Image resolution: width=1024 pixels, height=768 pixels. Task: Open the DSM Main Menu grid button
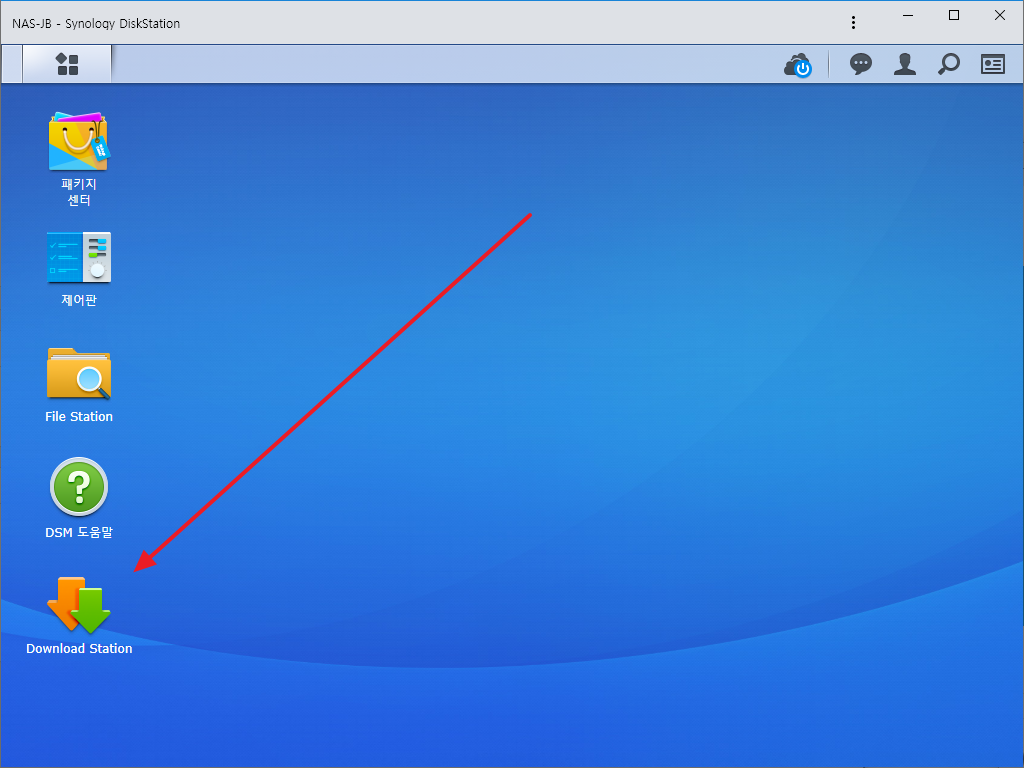pos(67,64)
